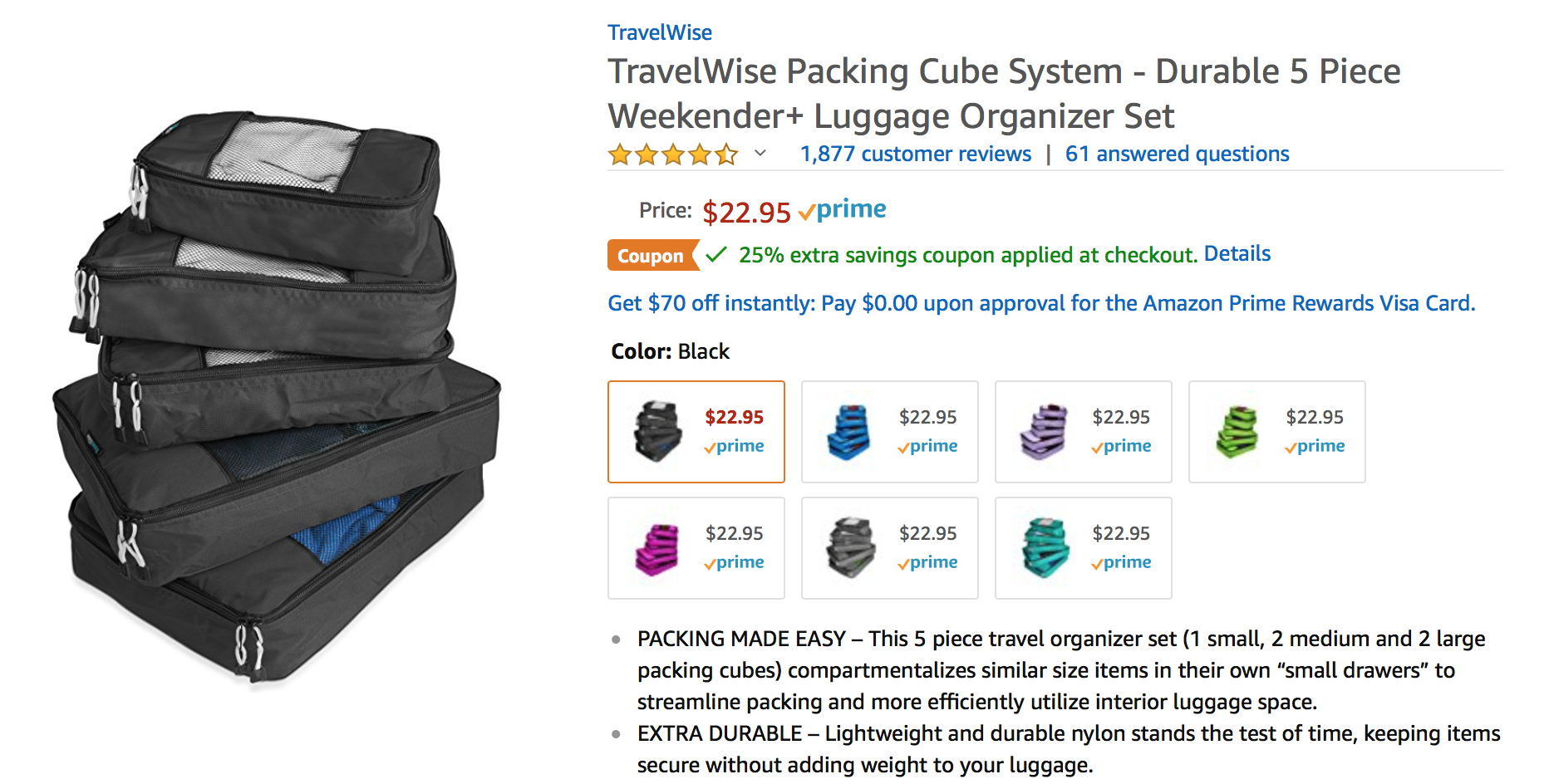View the 61 answered questions link

1177,154
